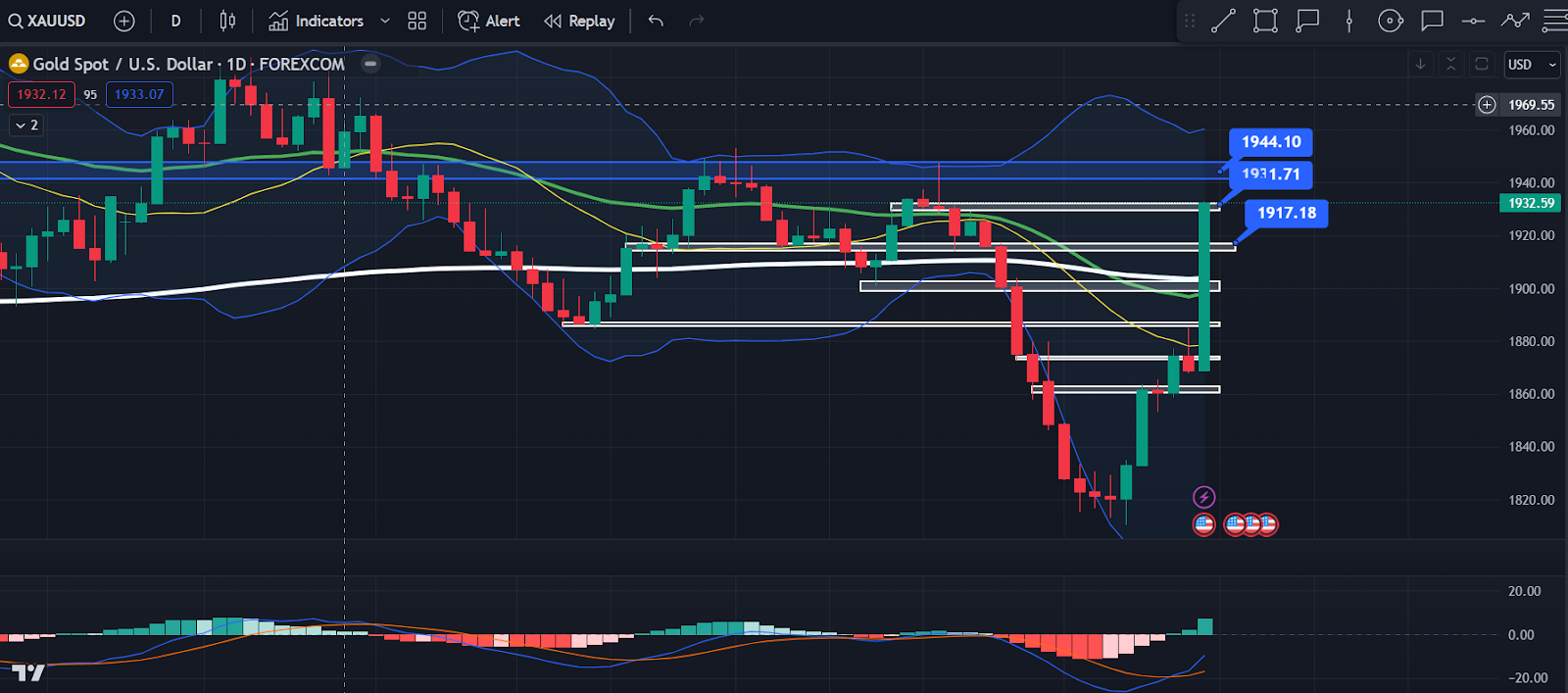Click the red sell price 1932.12
The width and height of the screenshot is (1568, 693).
click(x=41, y=95)
